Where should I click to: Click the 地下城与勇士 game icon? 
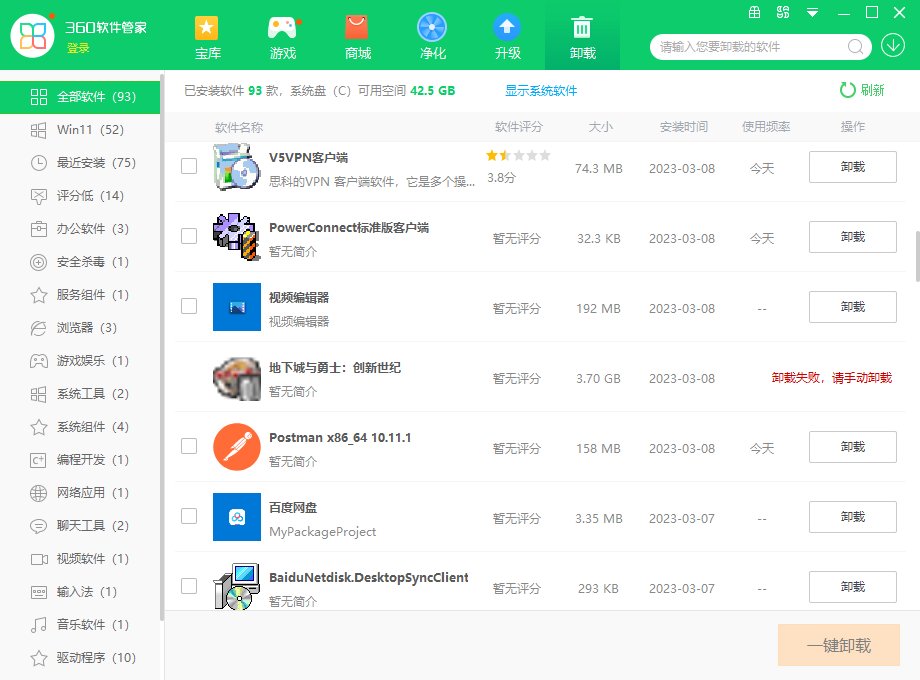coord(236,378)
